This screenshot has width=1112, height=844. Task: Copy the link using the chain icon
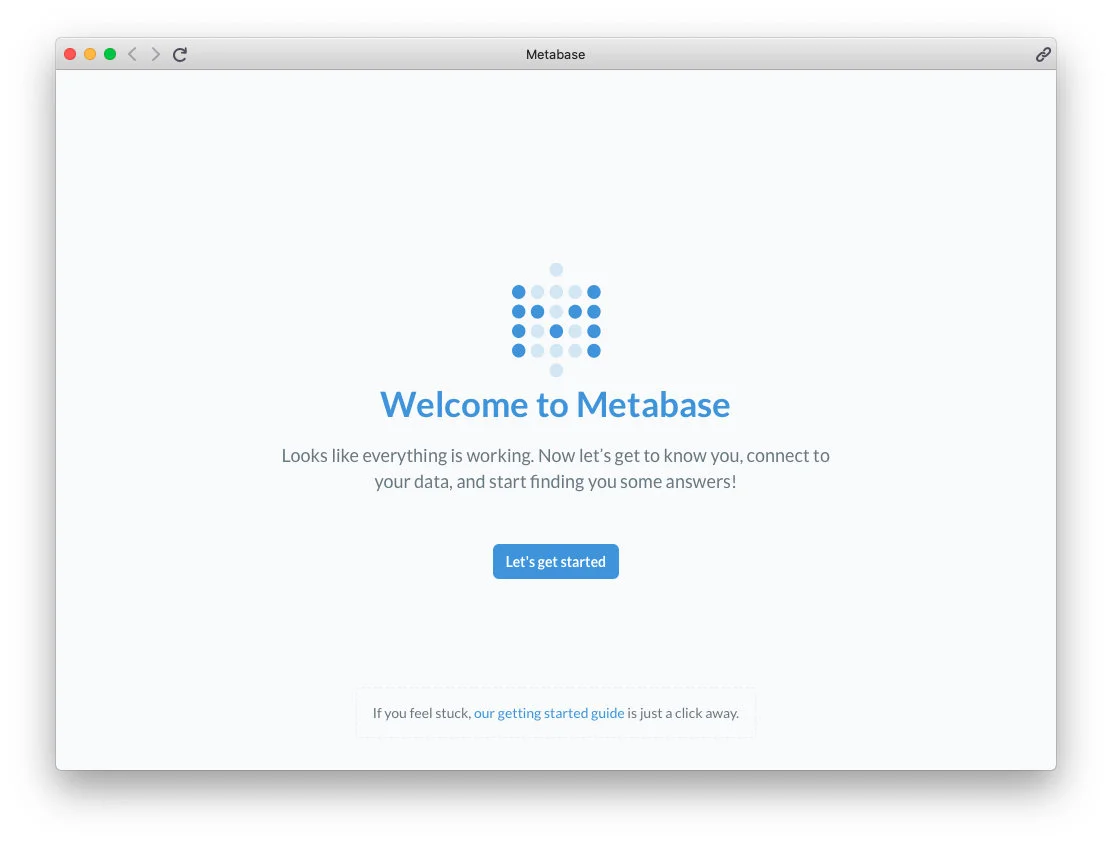(x=1042, y=55)
